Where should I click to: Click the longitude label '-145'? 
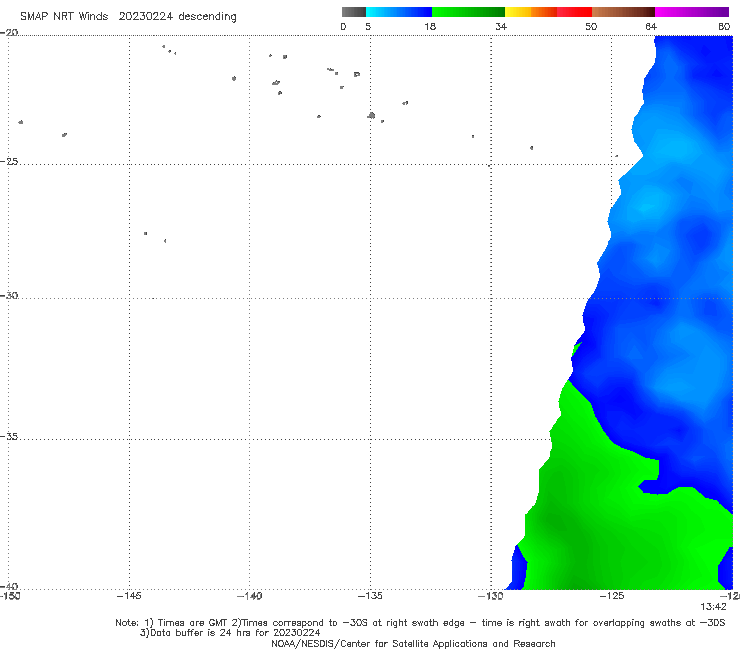pos(129,596)
